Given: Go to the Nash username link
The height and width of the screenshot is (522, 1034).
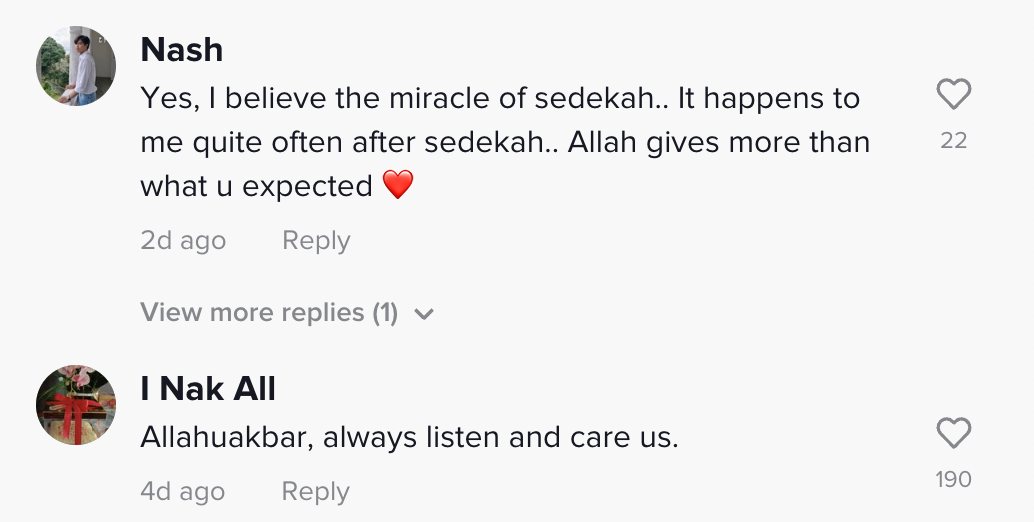Looking at the screenshot, I should [181, 49].
